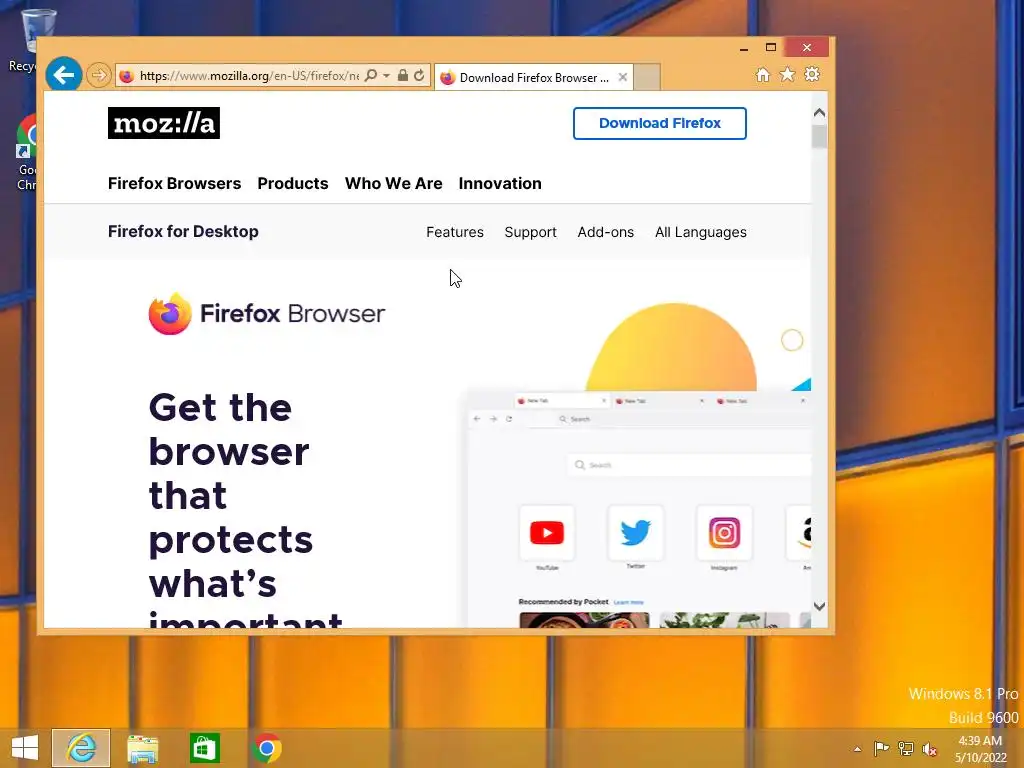Open the Features link
Viewport: 1024px width, 768px height.
[455, 232]
